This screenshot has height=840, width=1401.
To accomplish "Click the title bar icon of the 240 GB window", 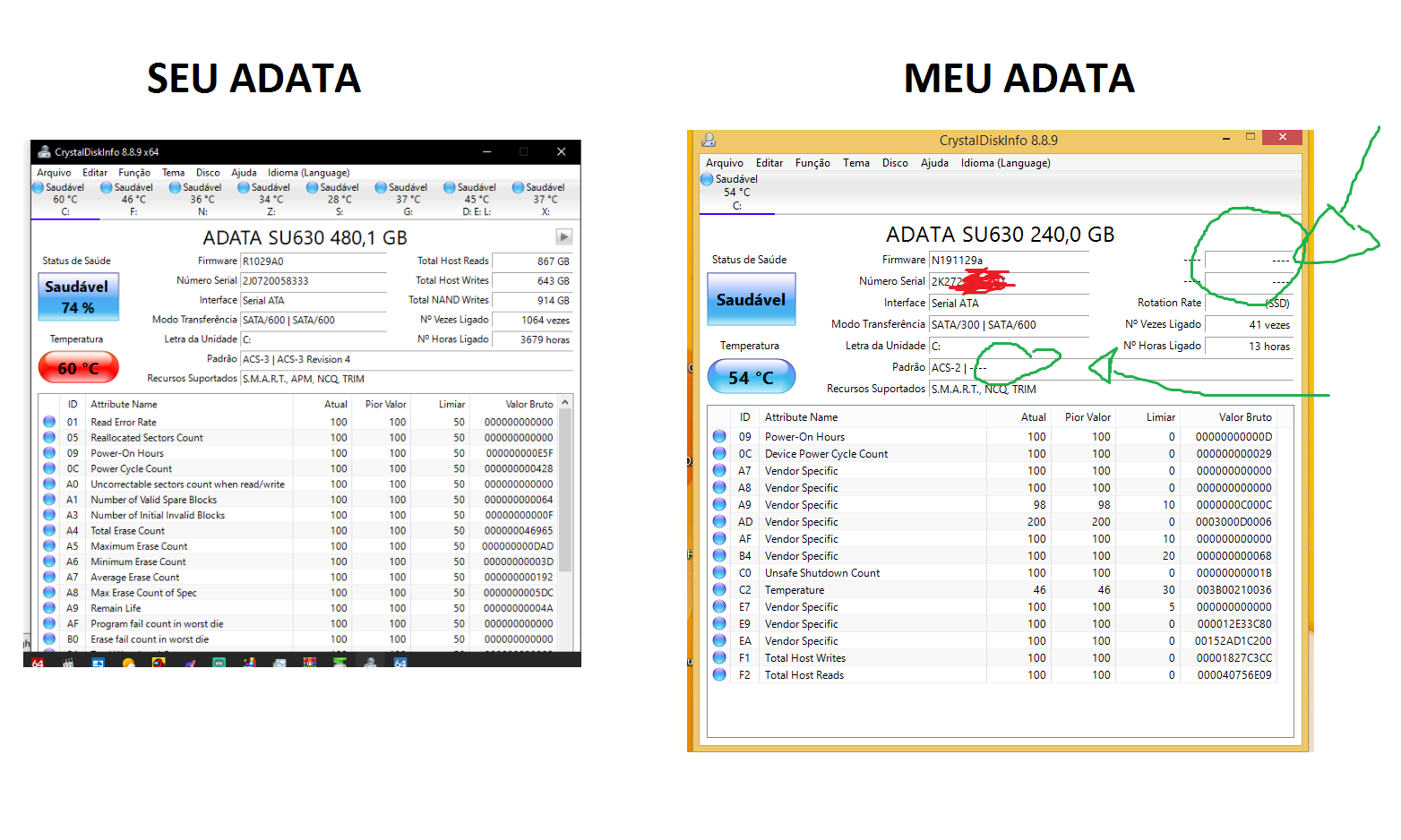I will (x=709, y=141).
